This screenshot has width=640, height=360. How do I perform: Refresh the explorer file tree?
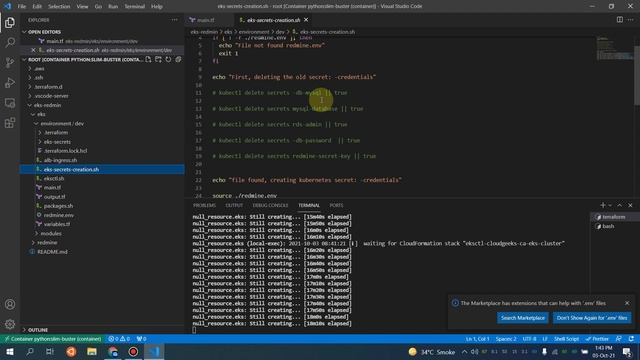click(168, 60)
